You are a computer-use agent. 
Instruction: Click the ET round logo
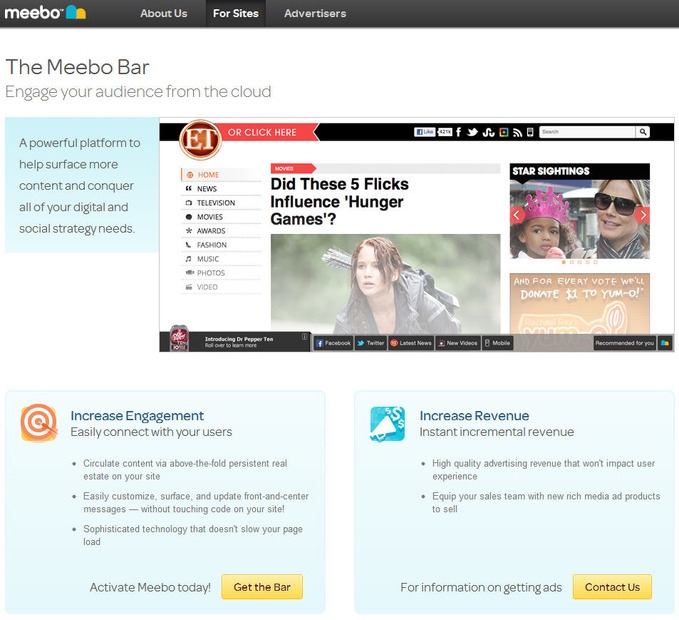click(200, 140)
